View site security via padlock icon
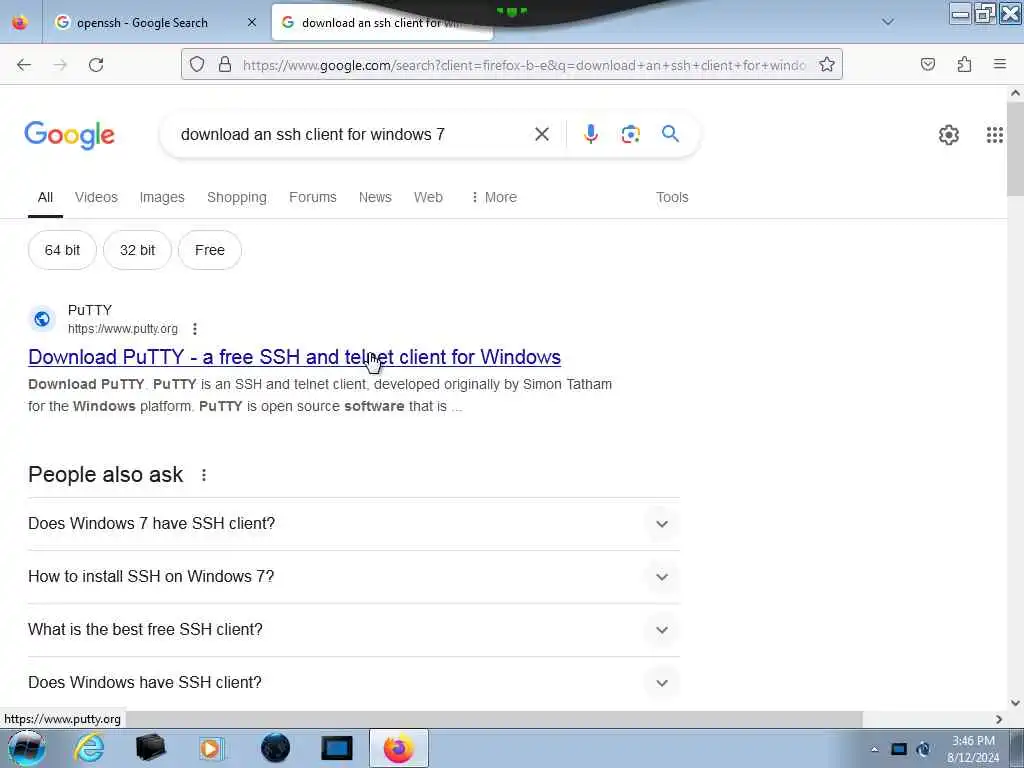The image size is (1024, 768). (x=225, y=65)
